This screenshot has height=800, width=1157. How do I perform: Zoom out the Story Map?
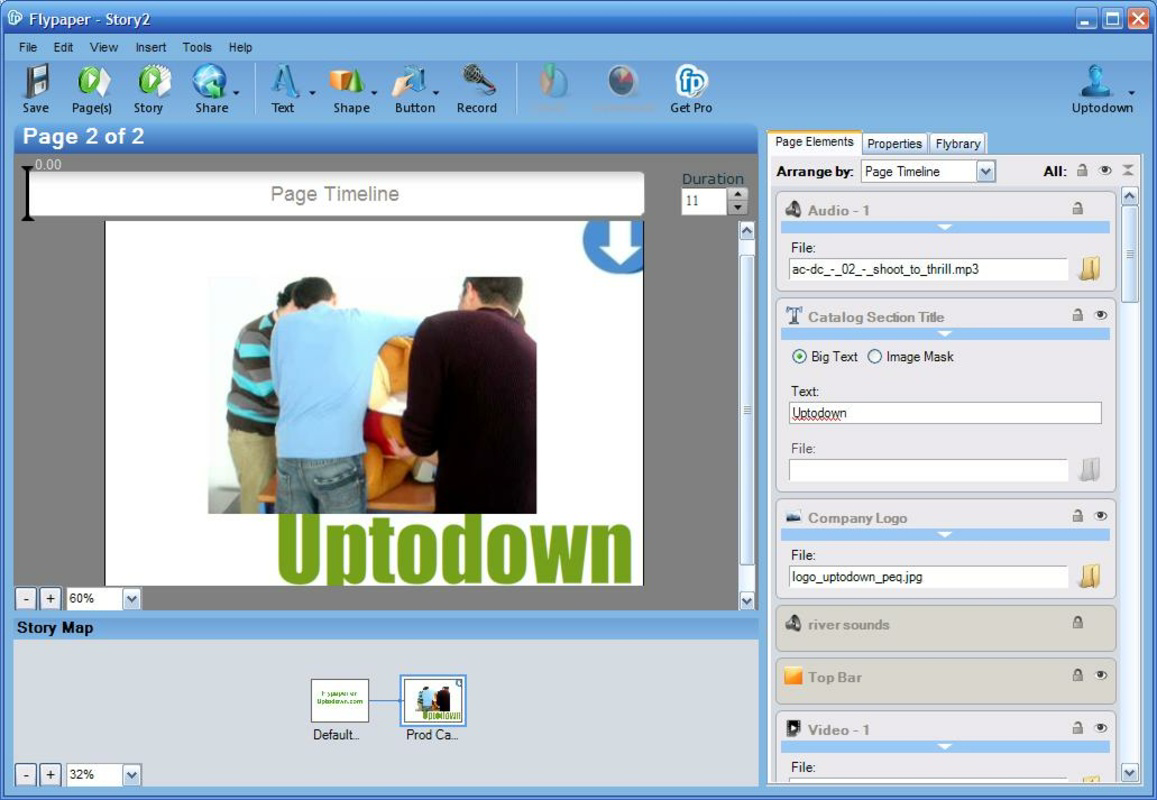(x=26, y=775)
